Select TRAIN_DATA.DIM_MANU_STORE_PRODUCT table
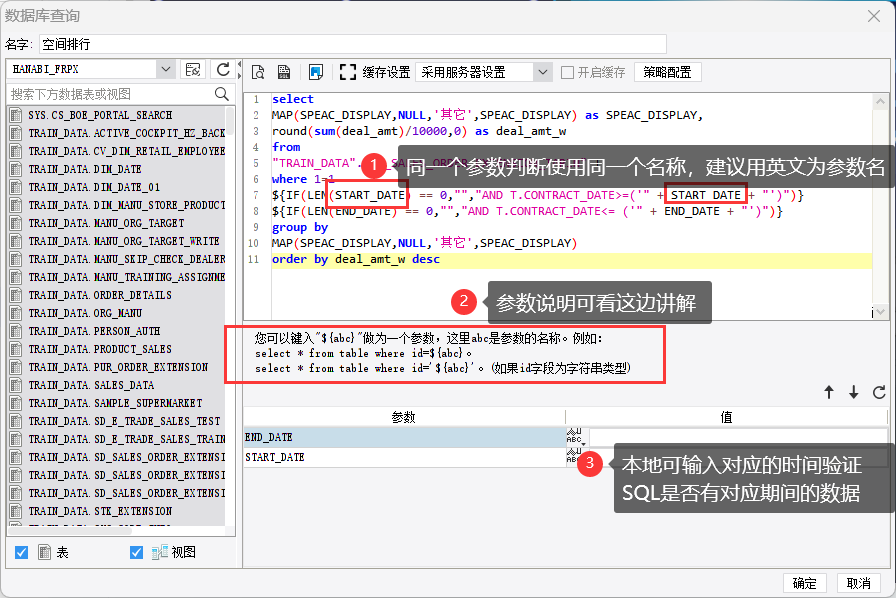 point(127,205)
